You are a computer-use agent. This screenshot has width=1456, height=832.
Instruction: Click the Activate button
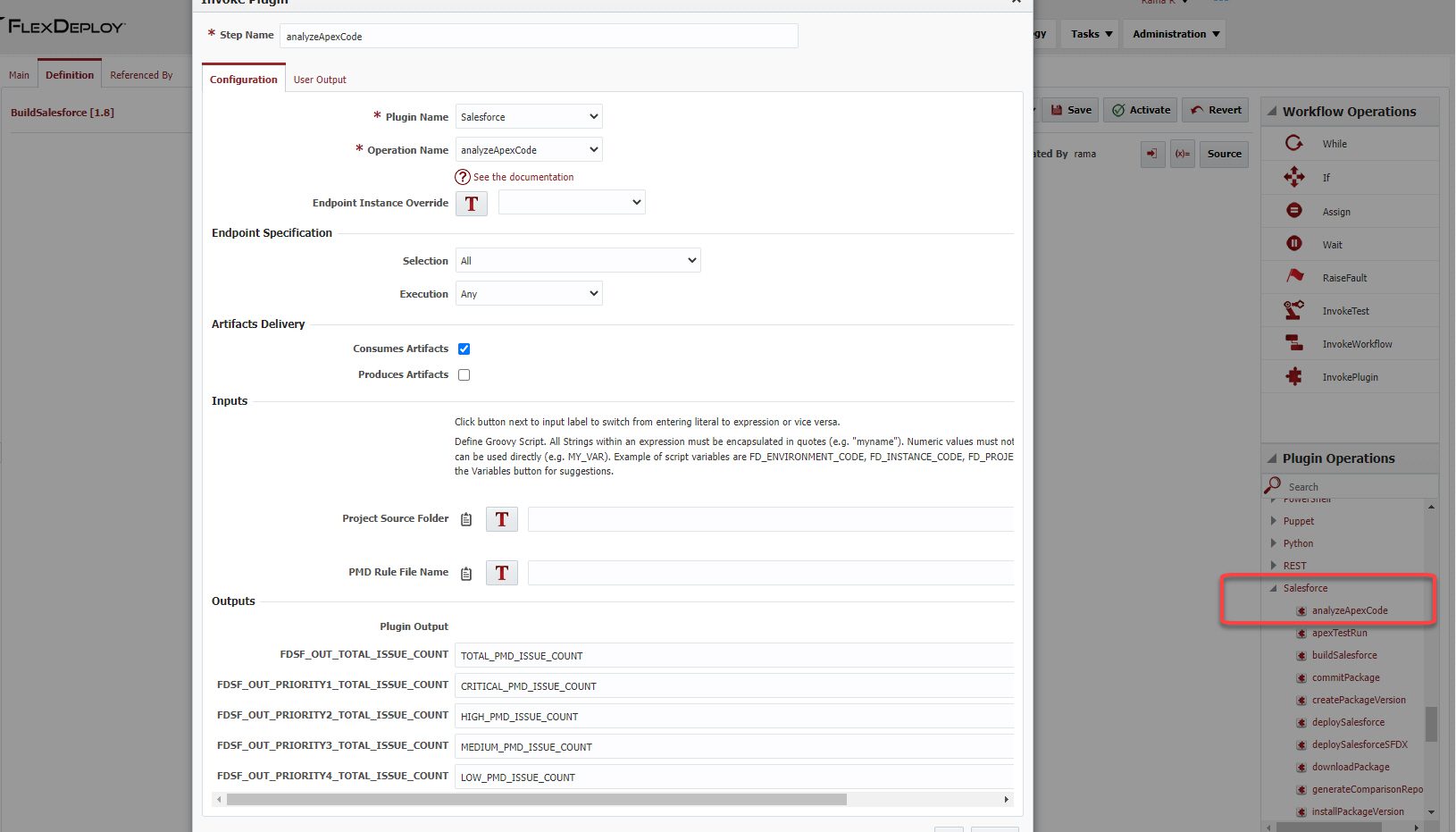point(1141,110)
